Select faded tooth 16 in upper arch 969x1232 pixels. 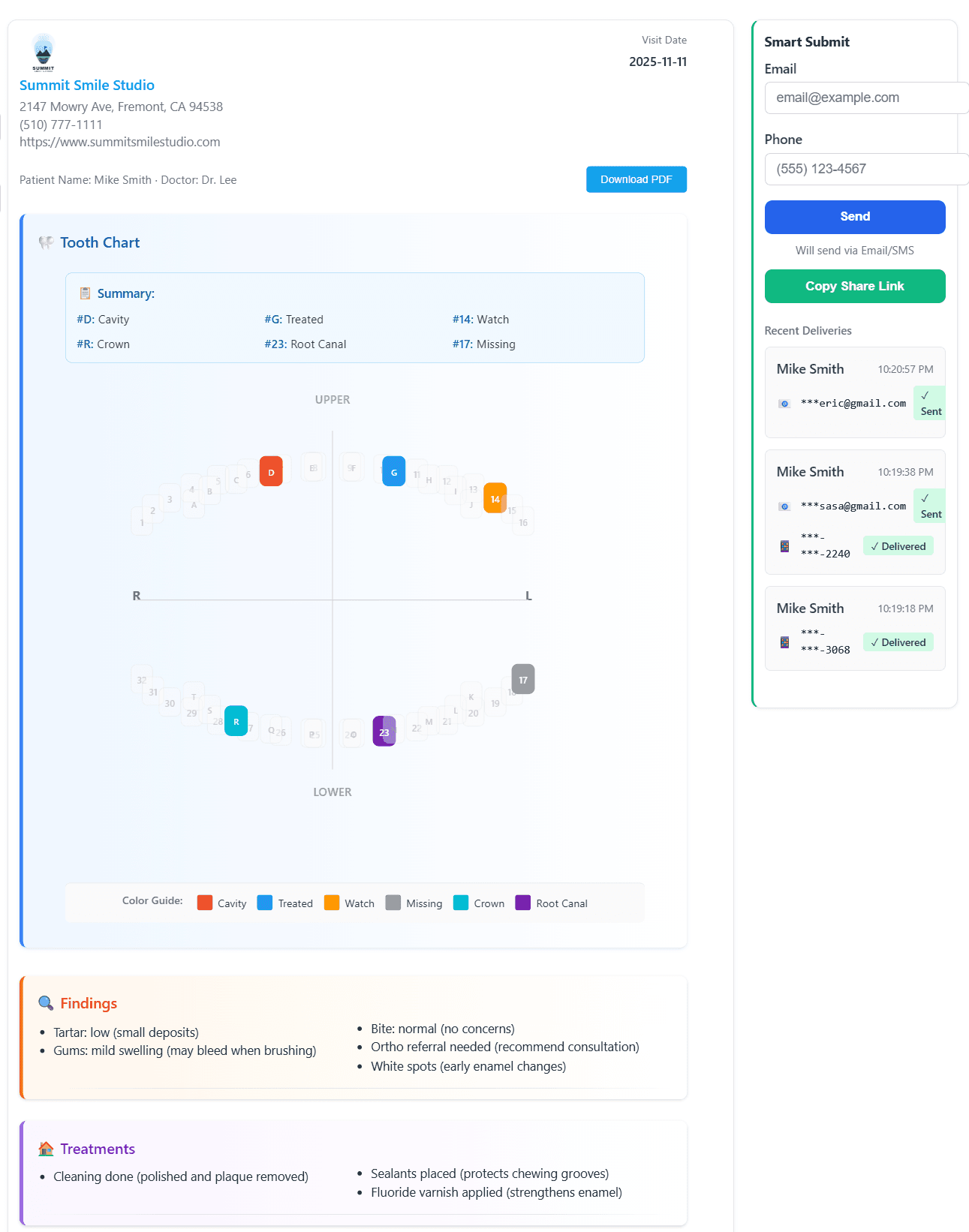click(523, 521)
